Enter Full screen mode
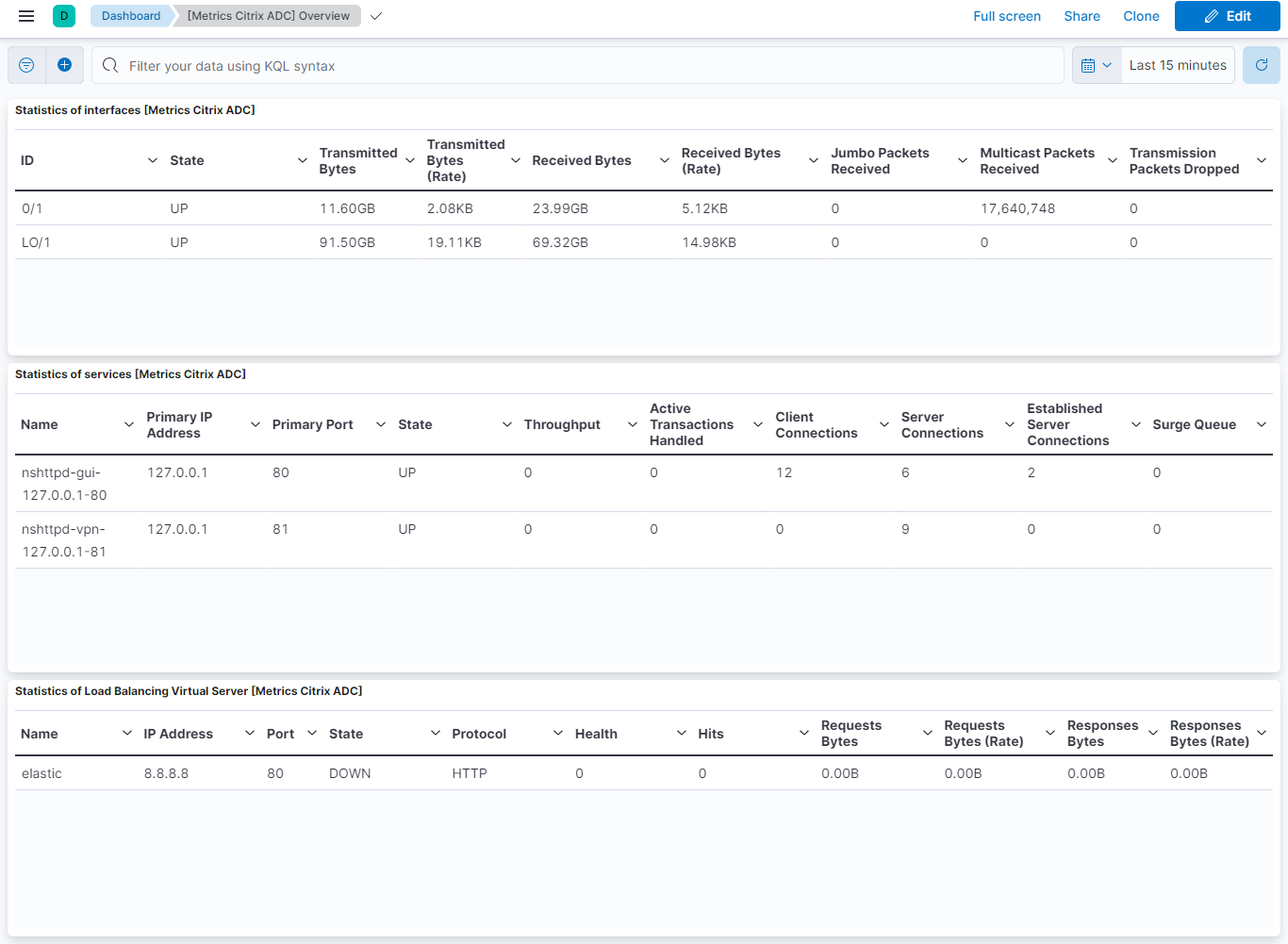This screenshot has width=1288, height=944. click(1007, 16)
